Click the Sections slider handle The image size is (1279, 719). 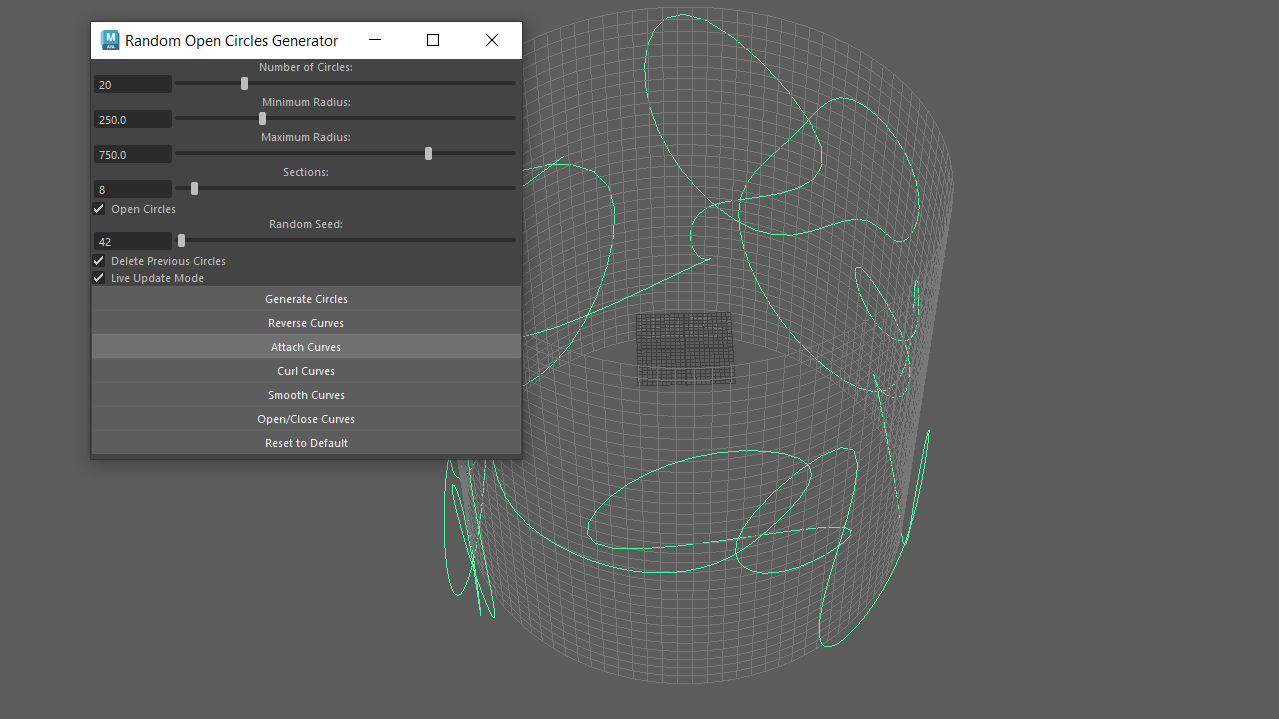pos(193,188)
